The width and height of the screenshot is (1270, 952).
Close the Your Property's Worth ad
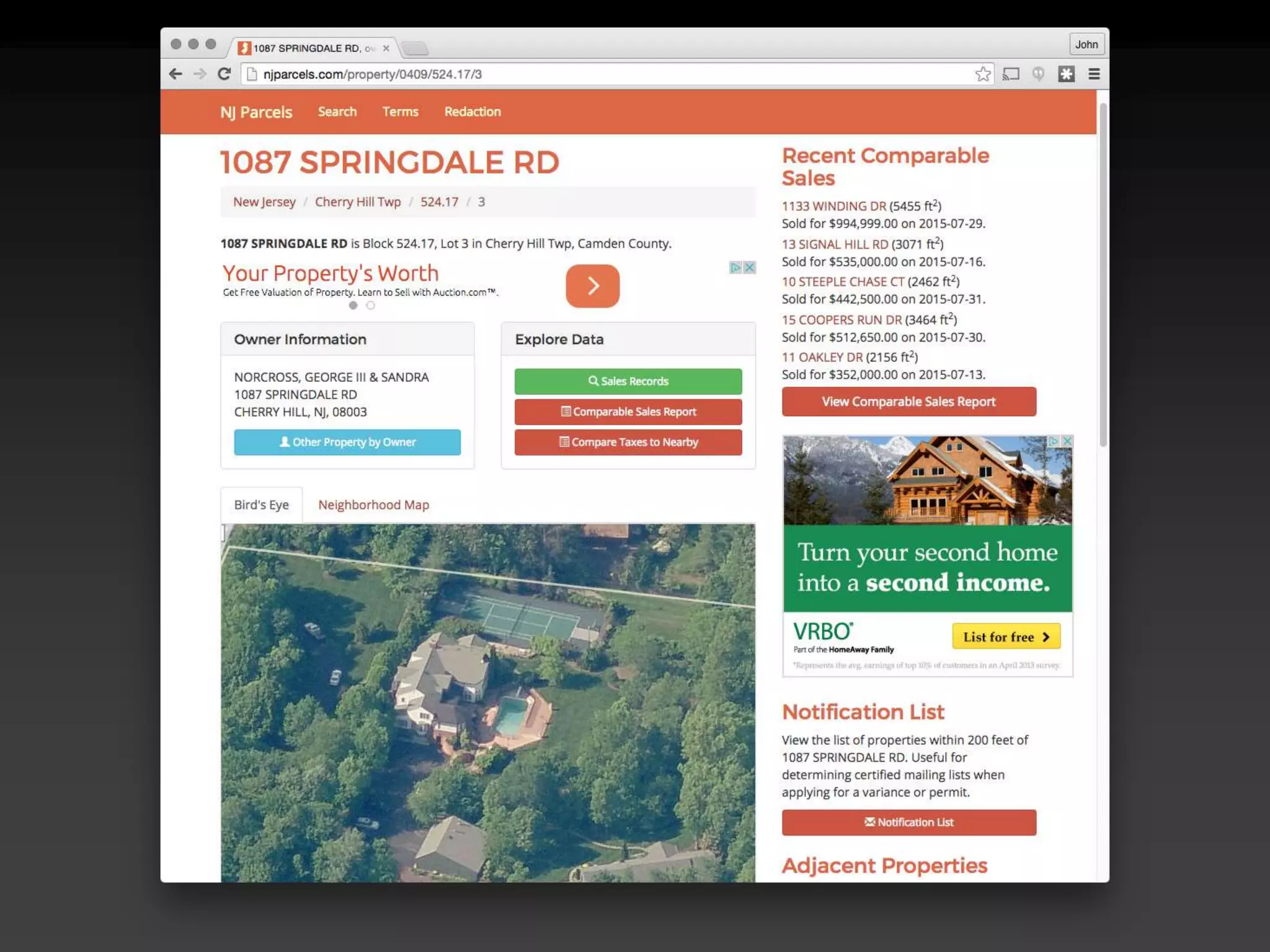(x=749, y=268)
